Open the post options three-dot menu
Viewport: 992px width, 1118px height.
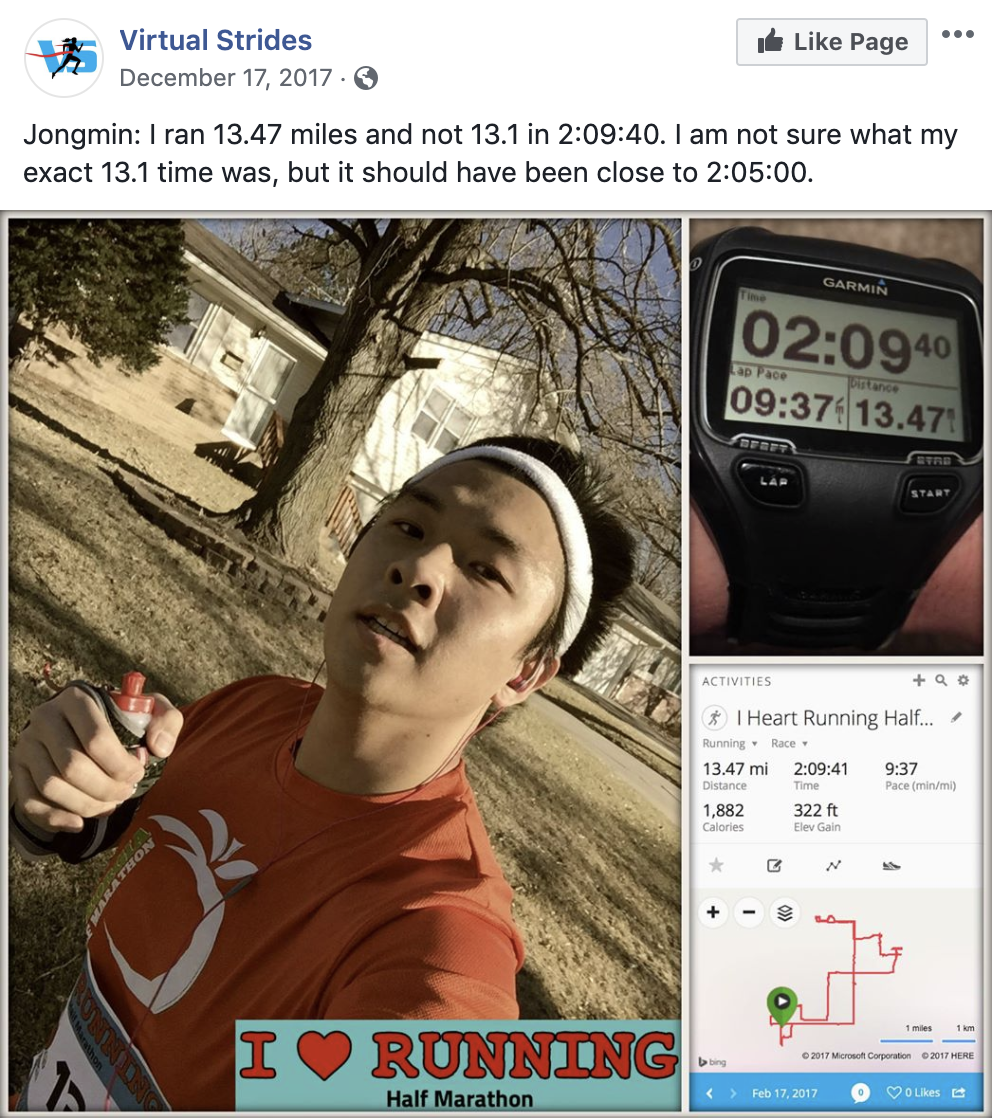point(957,34)
